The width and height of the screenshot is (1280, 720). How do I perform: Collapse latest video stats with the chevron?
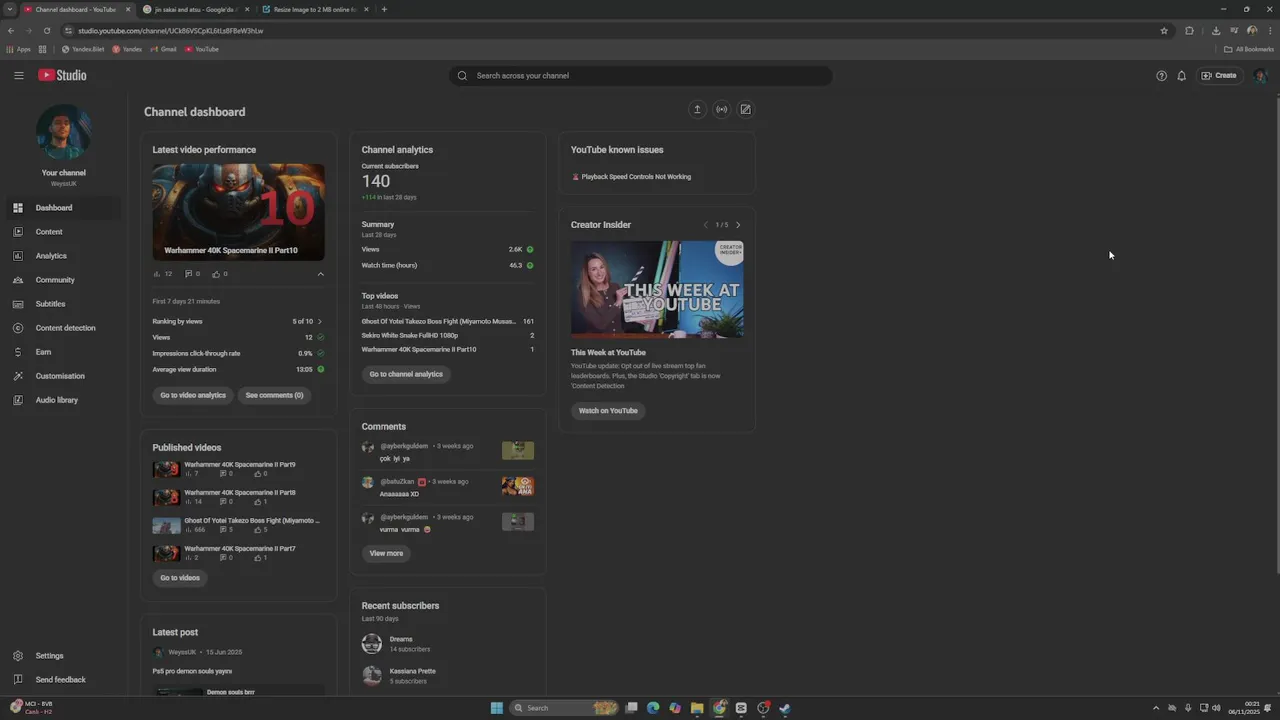tap(320, 274)
